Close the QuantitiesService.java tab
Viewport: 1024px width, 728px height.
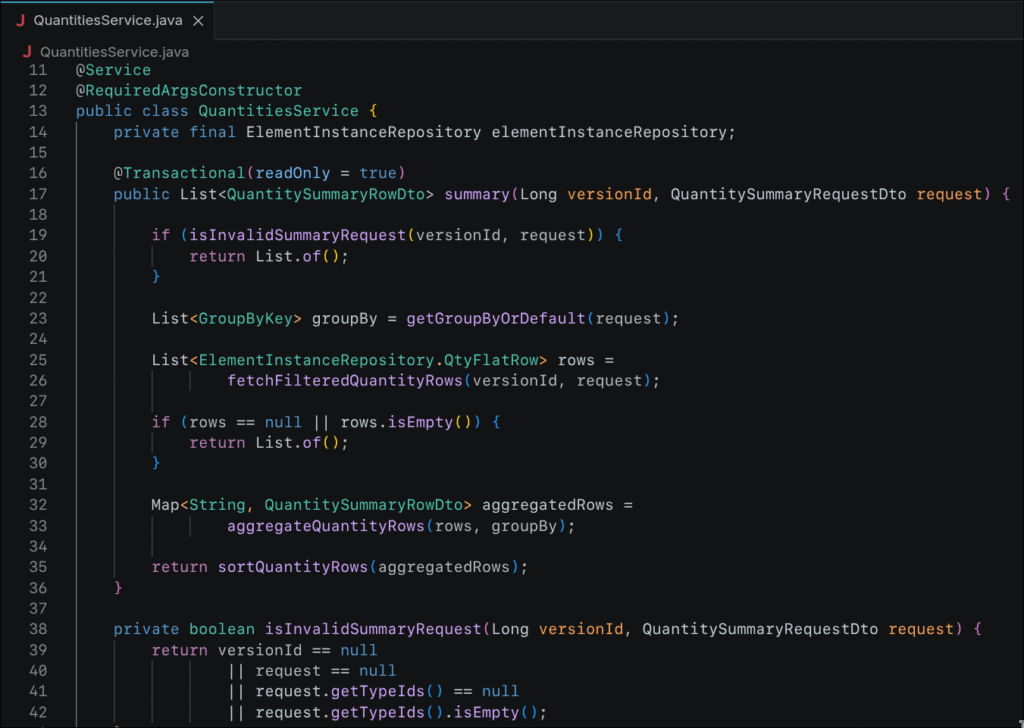[198, 21]
